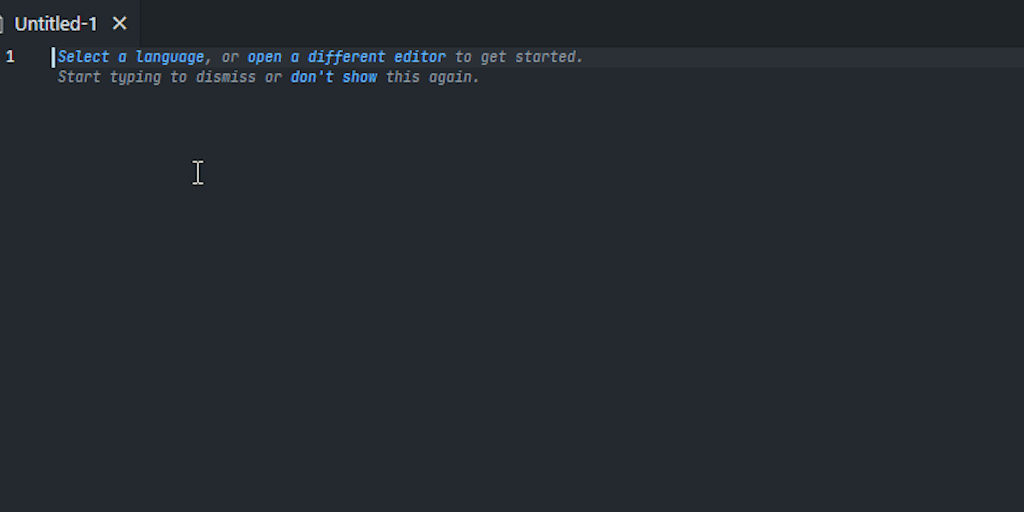
Task: Open the "open a different editor" link
Action: [346, 57]
